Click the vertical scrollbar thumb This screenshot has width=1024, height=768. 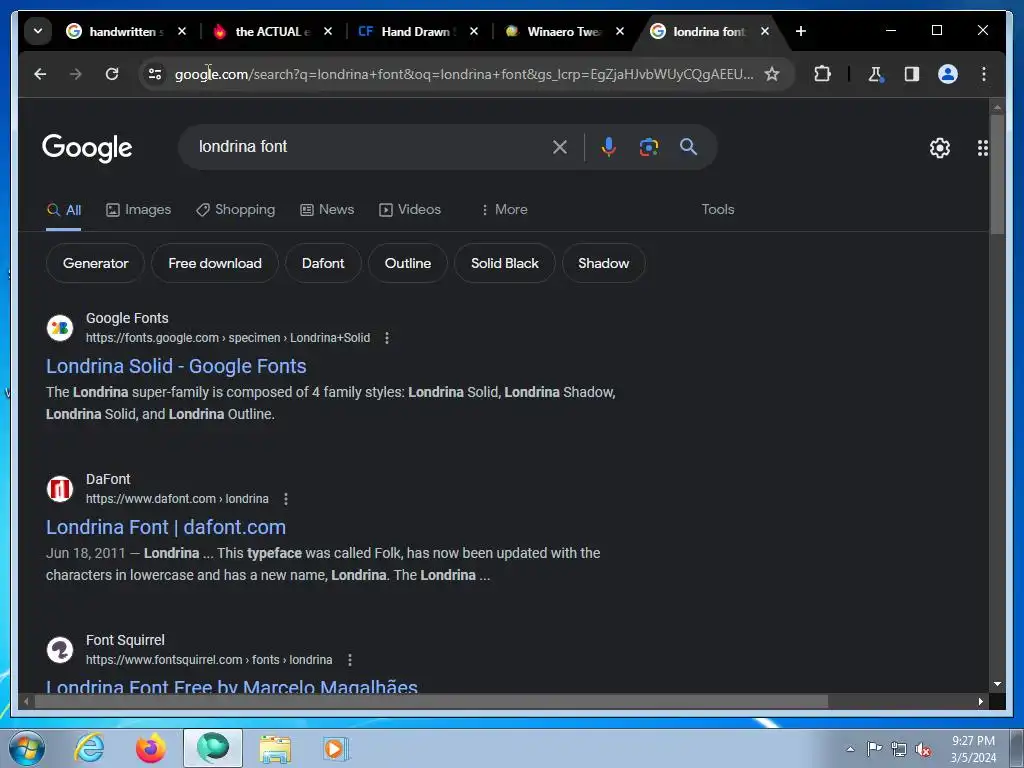(997, 174)
